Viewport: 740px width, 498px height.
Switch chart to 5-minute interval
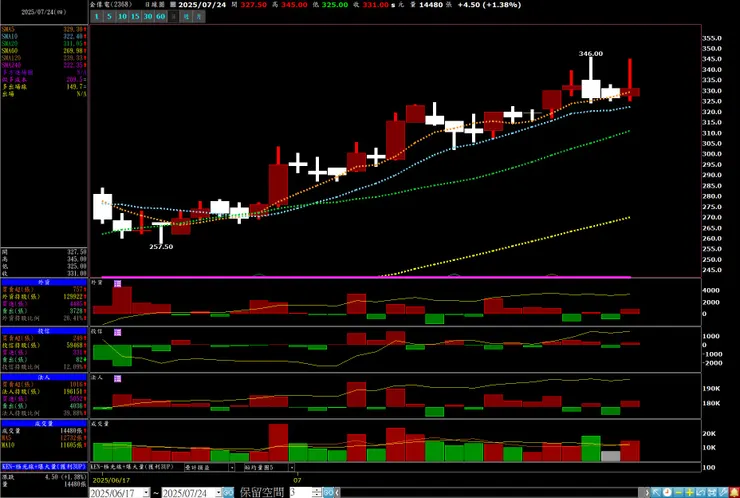pyautogui.click(x=109, y=17)
